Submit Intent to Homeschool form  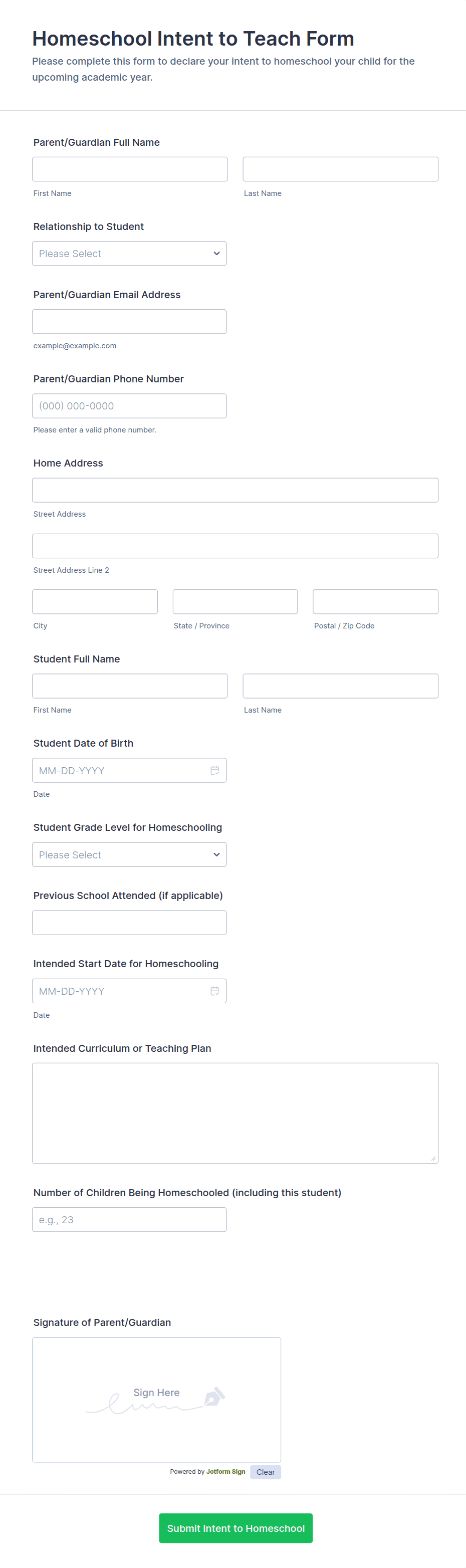click(x=236, y=1528)
